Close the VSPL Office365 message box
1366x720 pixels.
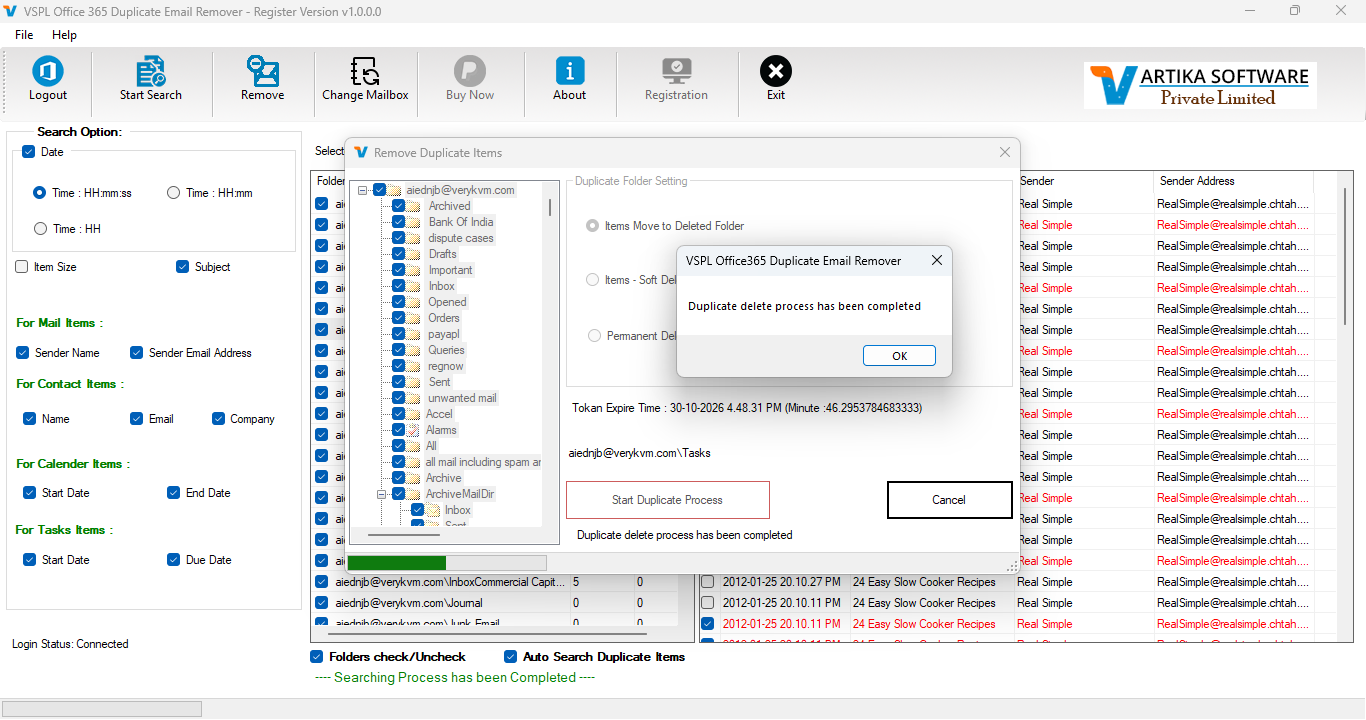[x=937, y=261]
